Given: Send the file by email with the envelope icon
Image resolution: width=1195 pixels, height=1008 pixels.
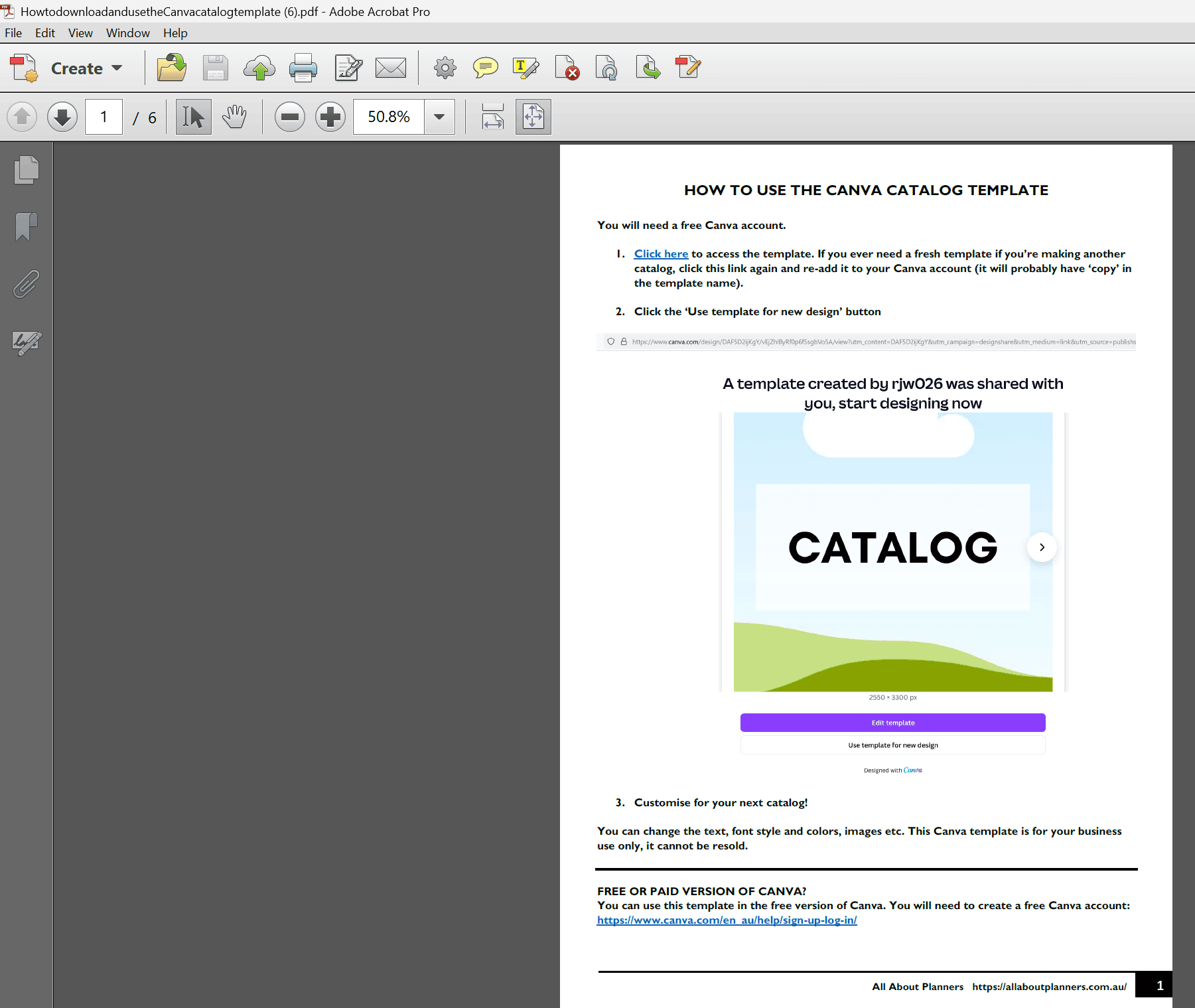Looking at the screenshot, I should coord(391,68).
